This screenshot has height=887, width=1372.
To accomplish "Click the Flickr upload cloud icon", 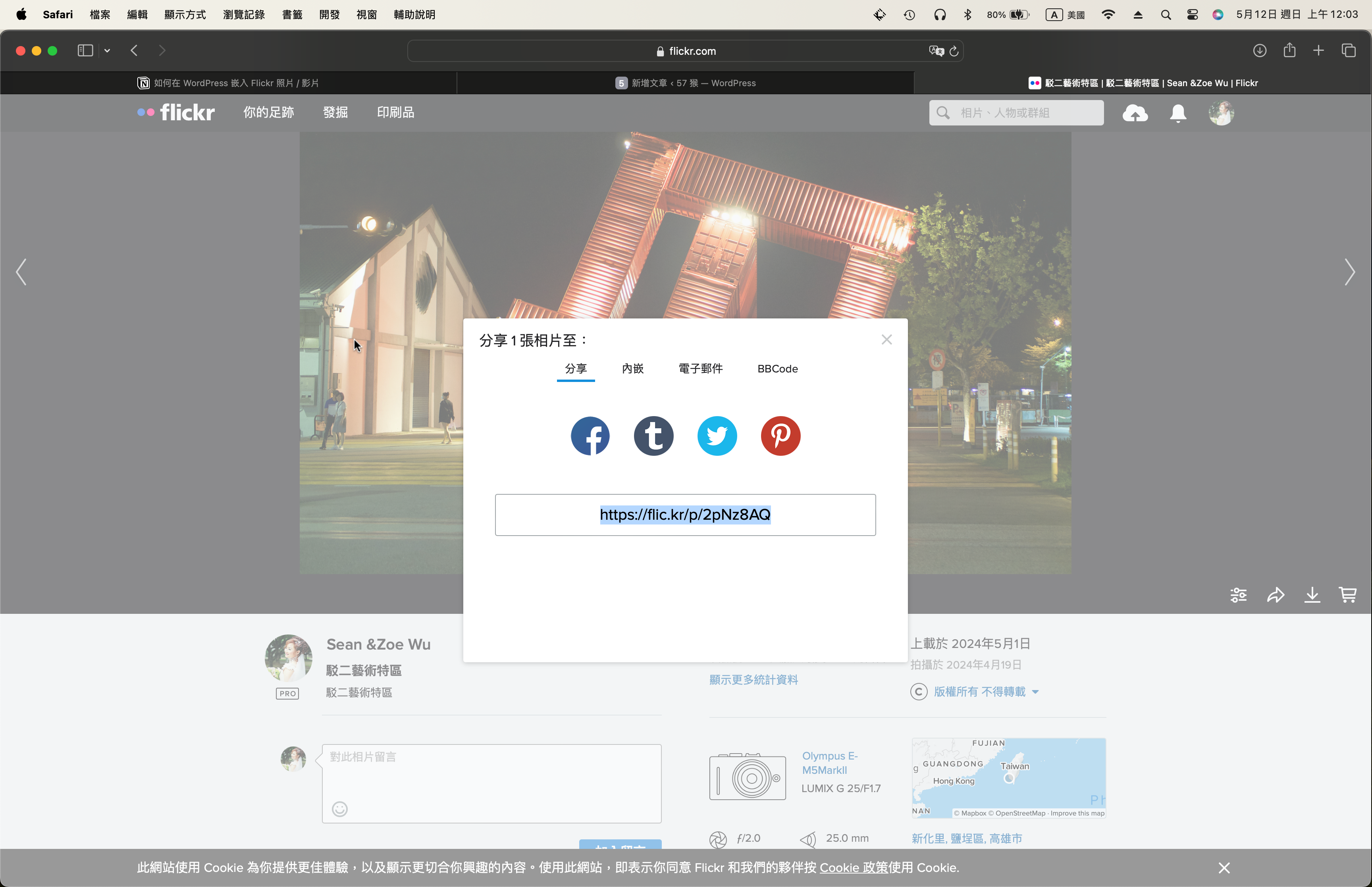I will 1135,113.
